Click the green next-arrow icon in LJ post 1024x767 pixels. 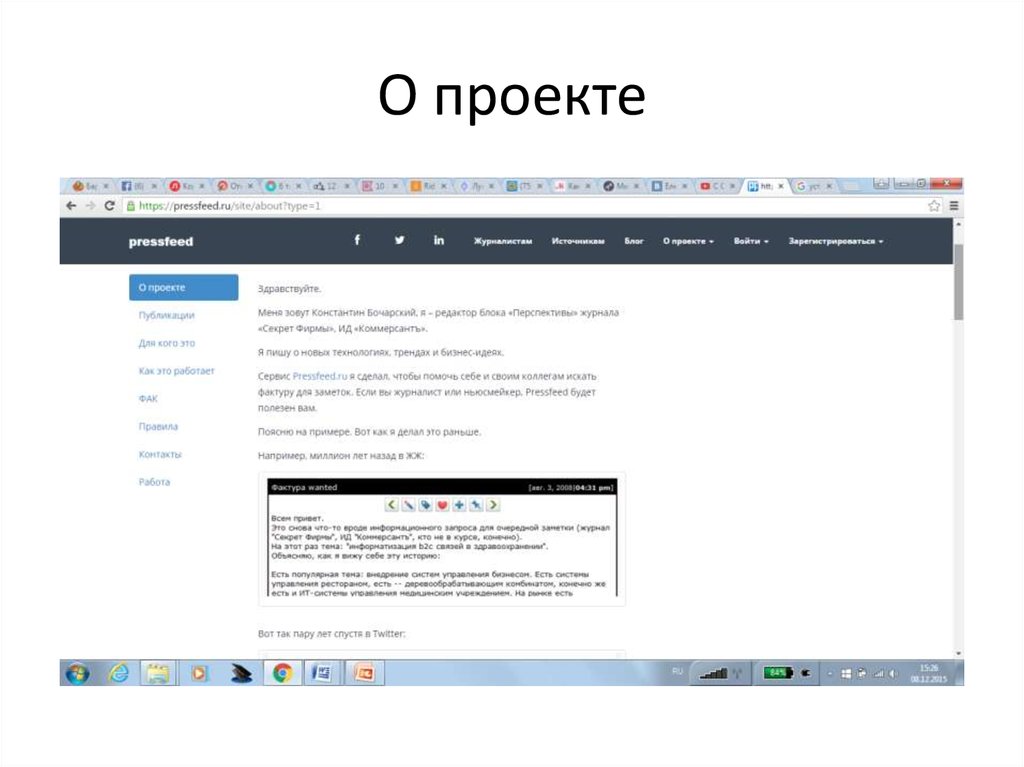(492, 505)
